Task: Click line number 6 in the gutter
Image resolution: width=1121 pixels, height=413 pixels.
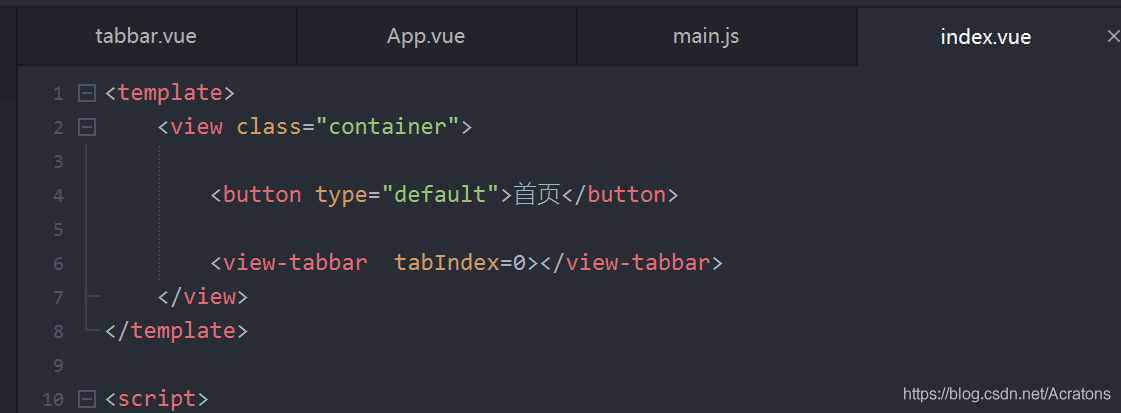Action: (58, 263)
